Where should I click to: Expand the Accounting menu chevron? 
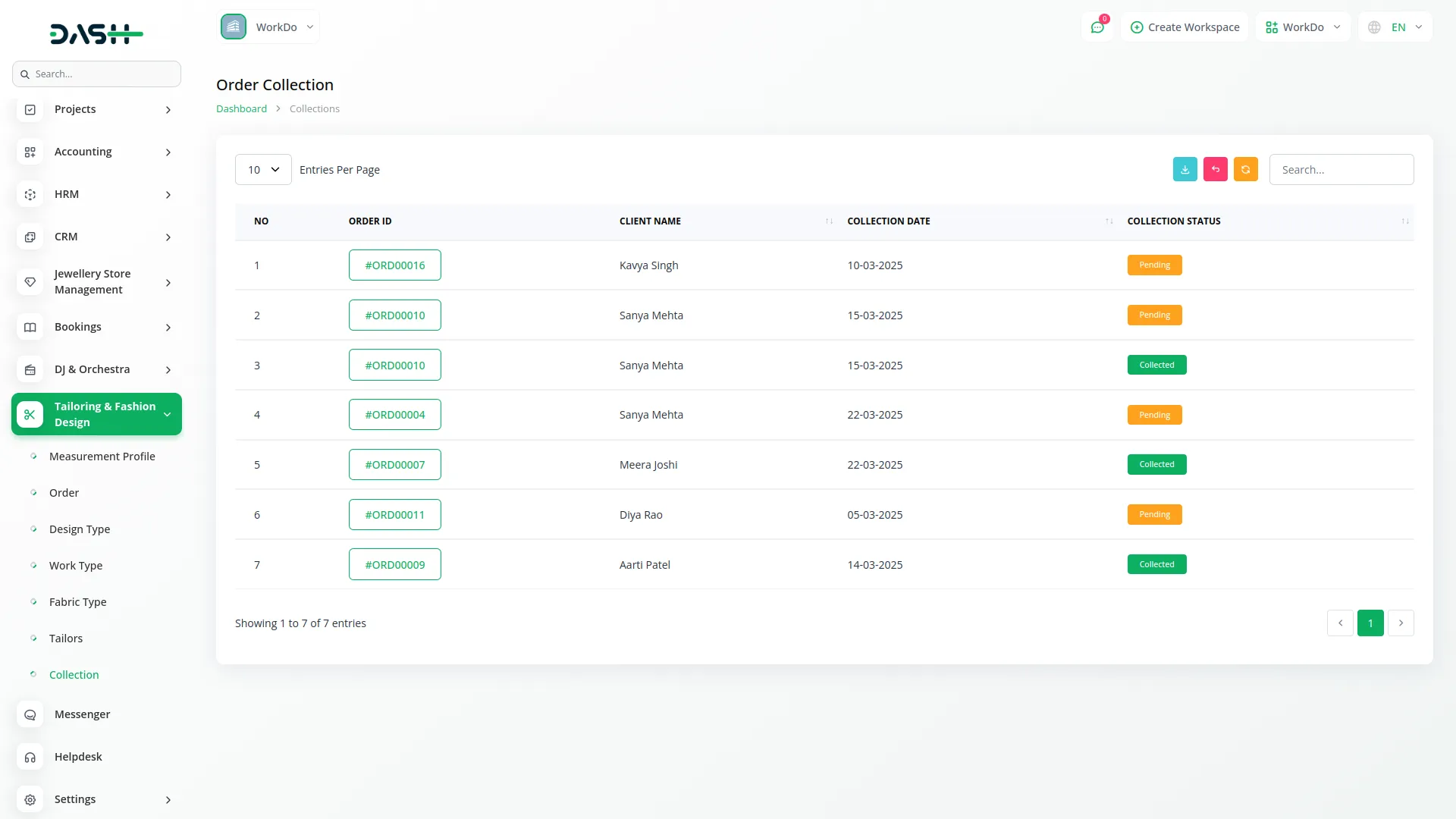coord(168,152)
